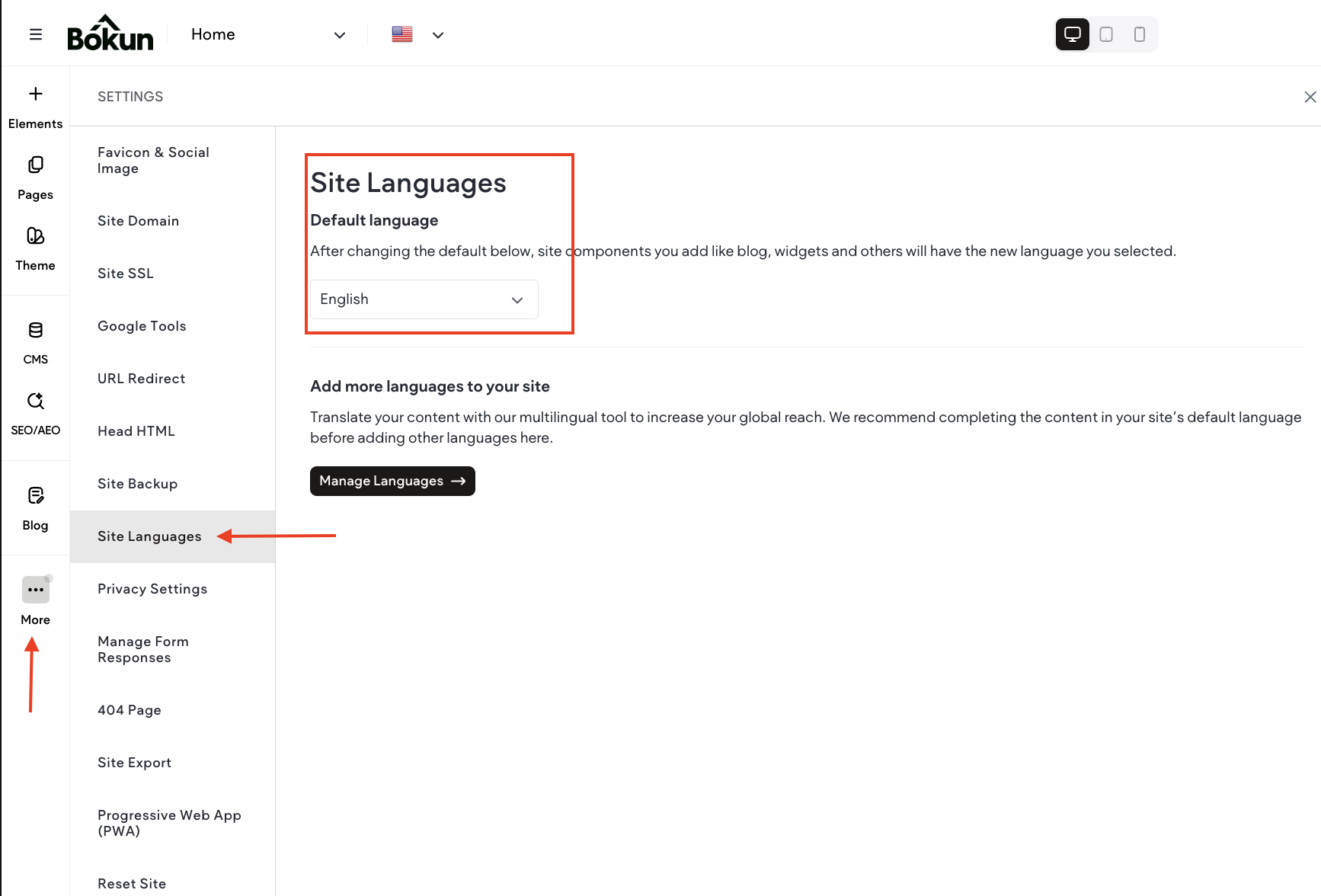Image resolution: width=1321 pixels, height=896 pixels.
Task: Switch to tablet preview mode
Action: tap(1106, 34)
